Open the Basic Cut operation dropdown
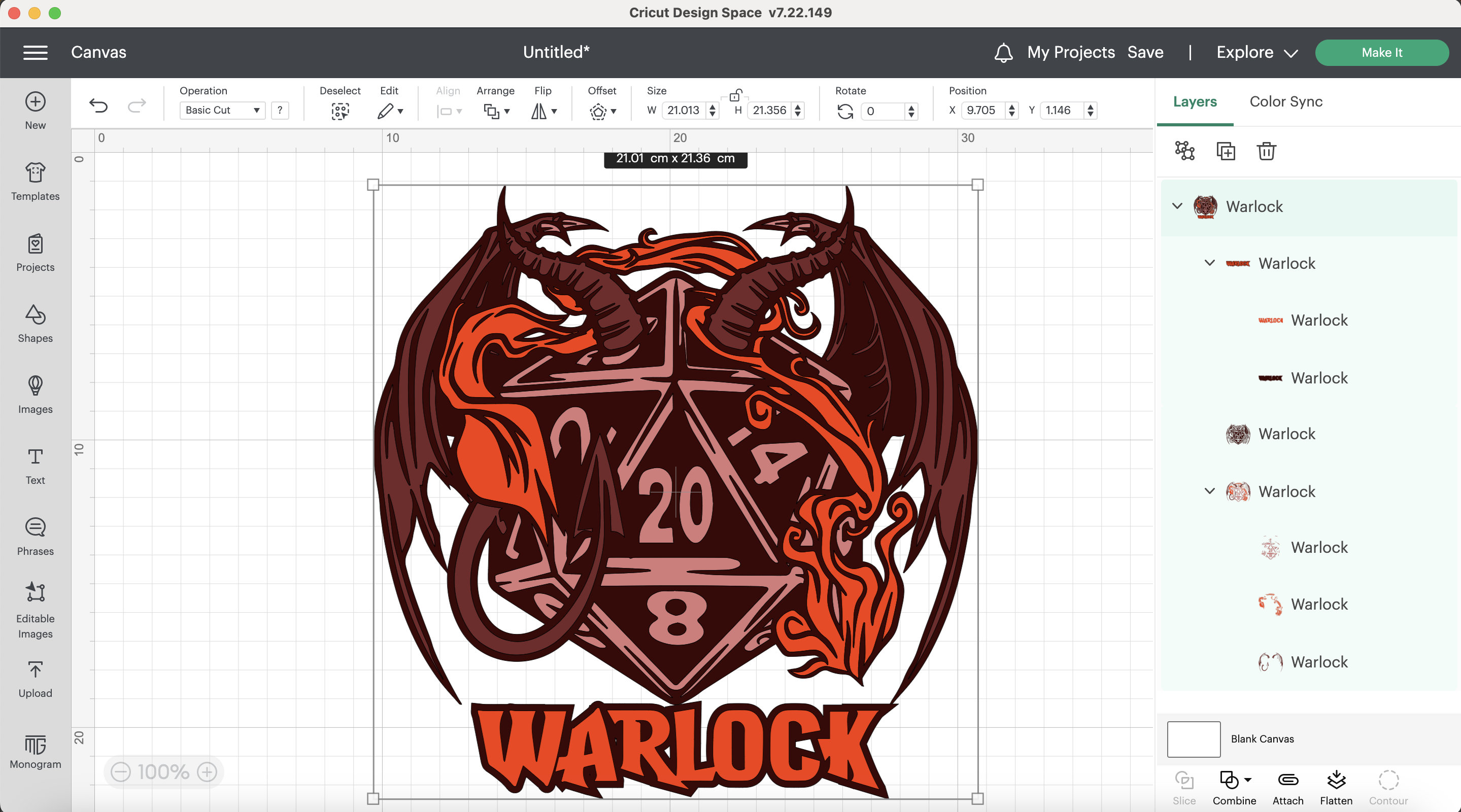Screen dimensions: 1461x812 point(222,110)
